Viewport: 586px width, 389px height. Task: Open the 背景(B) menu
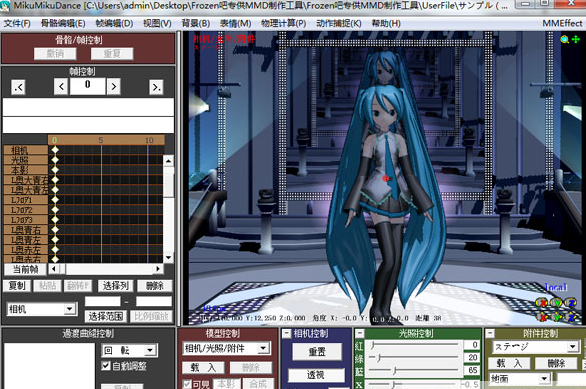click(x=195, y=24)
